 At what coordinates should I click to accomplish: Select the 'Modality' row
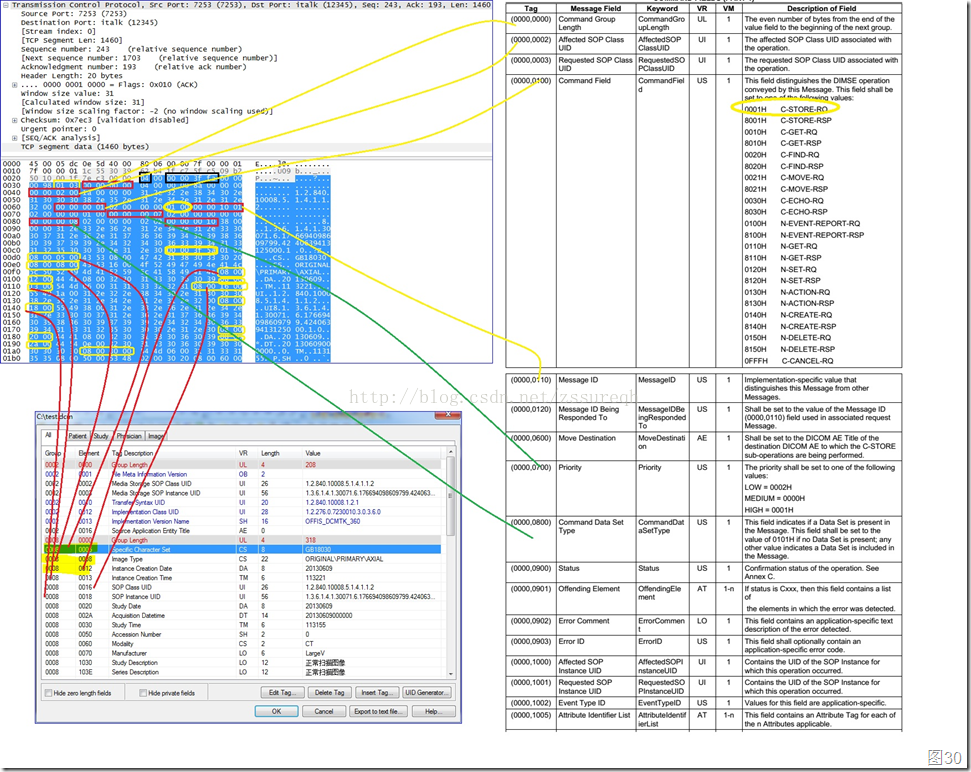[242, 644]
